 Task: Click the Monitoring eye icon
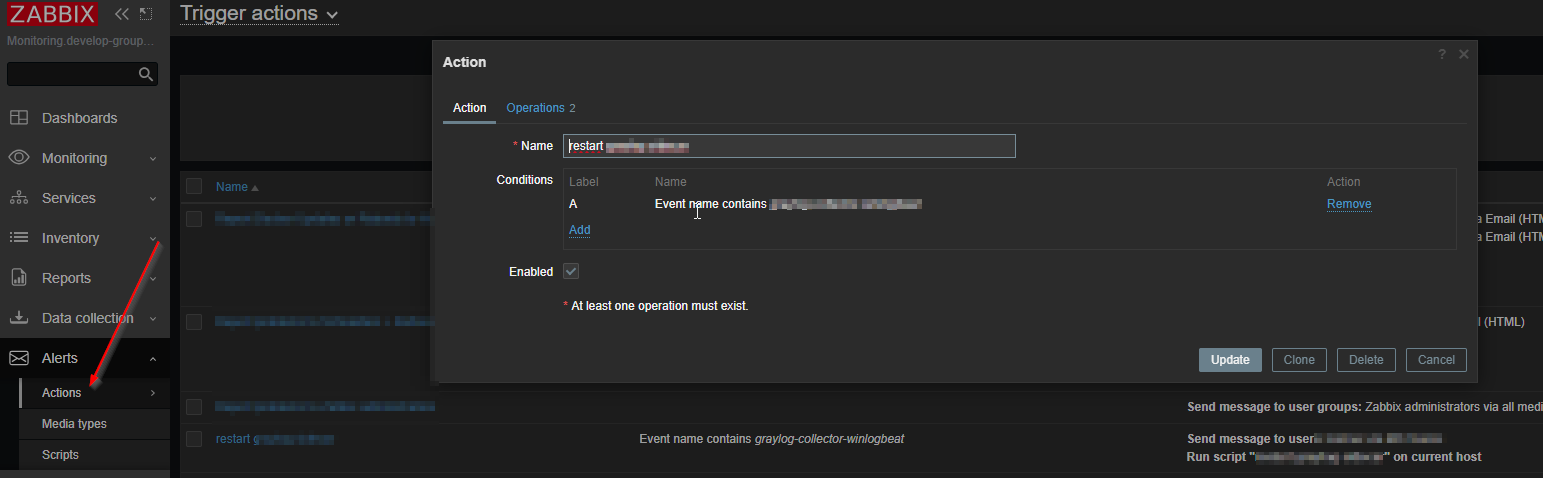tap(19, 158)
